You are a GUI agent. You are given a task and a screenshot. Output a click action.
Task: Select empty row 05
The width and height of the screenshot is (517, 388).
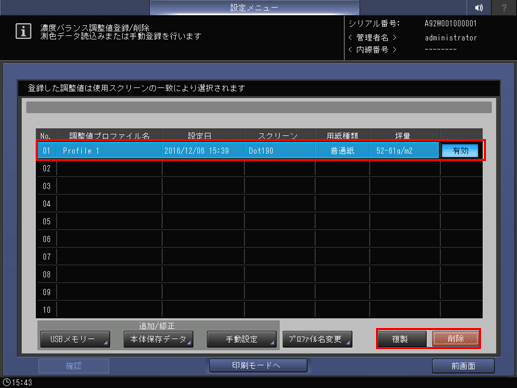coord(259,221)
